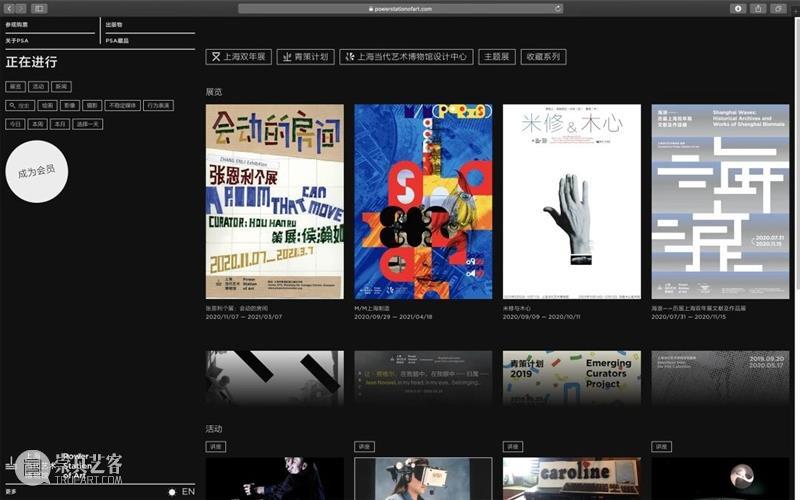Toggle the 展览 filter in the sidebar

point(15,86)
